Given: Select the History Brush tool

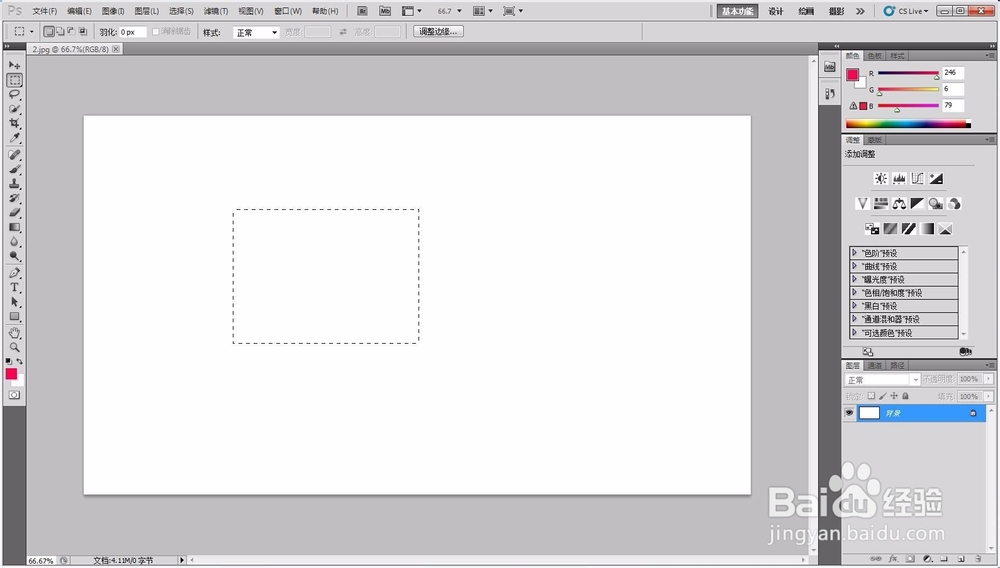Looking at the screenshot, I should pyautogui.click(x=14, y=198).
